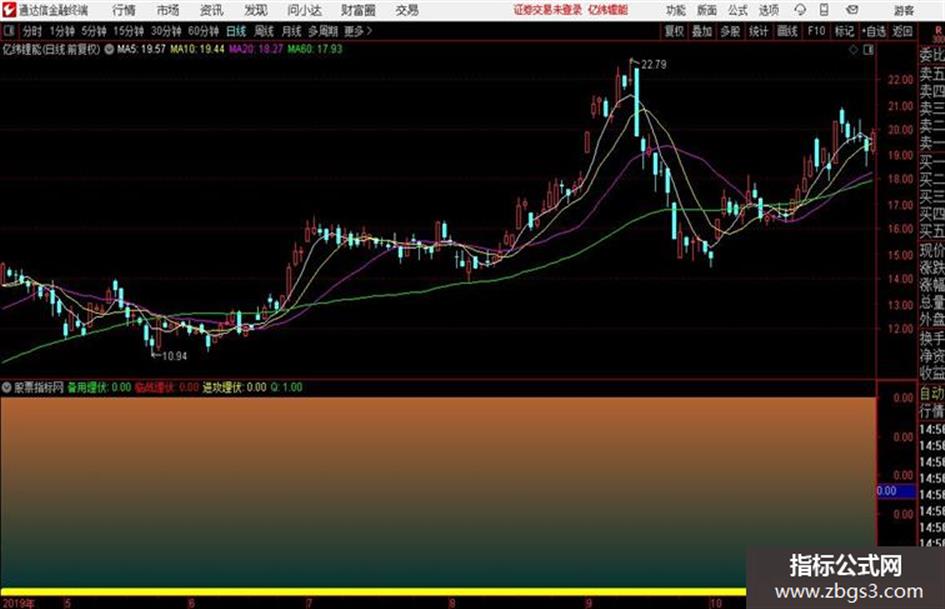
Task: Open the 选项 menu
Action: pyautogui.click(x=769, y=10)
